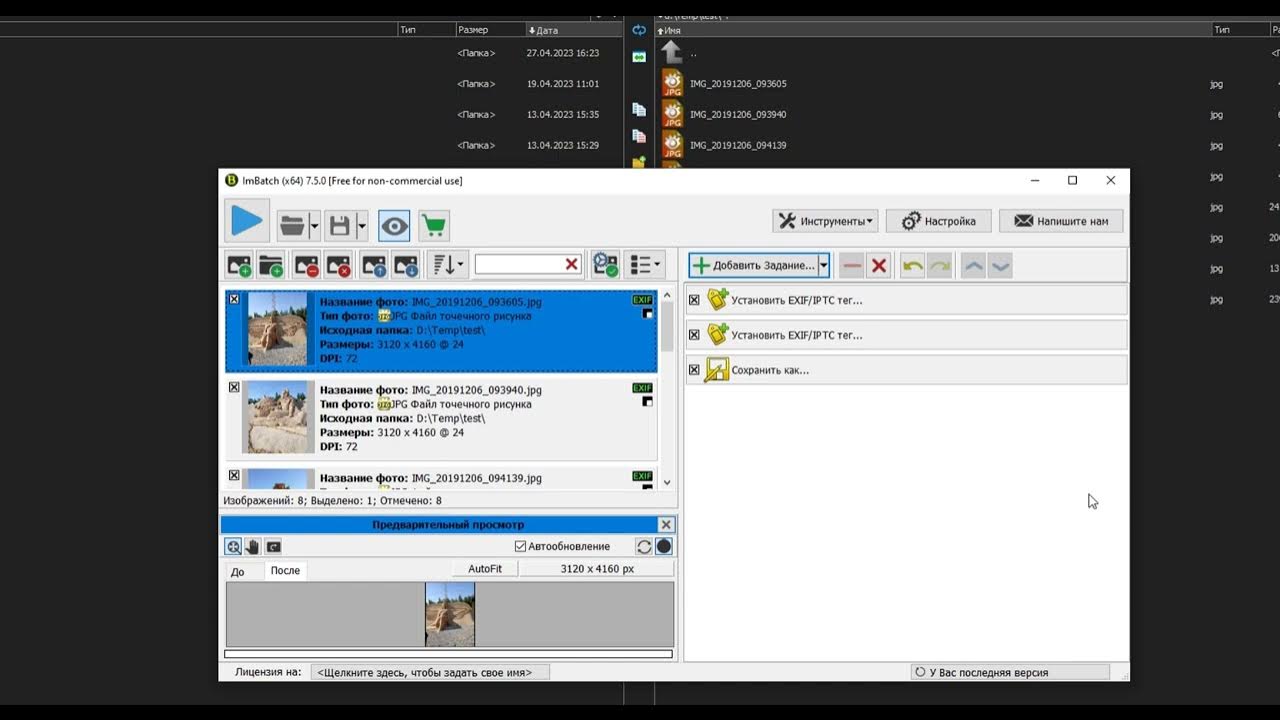Add images using the green plus photo icon
Image resolution: width=1280 pixels, height=720 pixels.
(x=239, y=265)
